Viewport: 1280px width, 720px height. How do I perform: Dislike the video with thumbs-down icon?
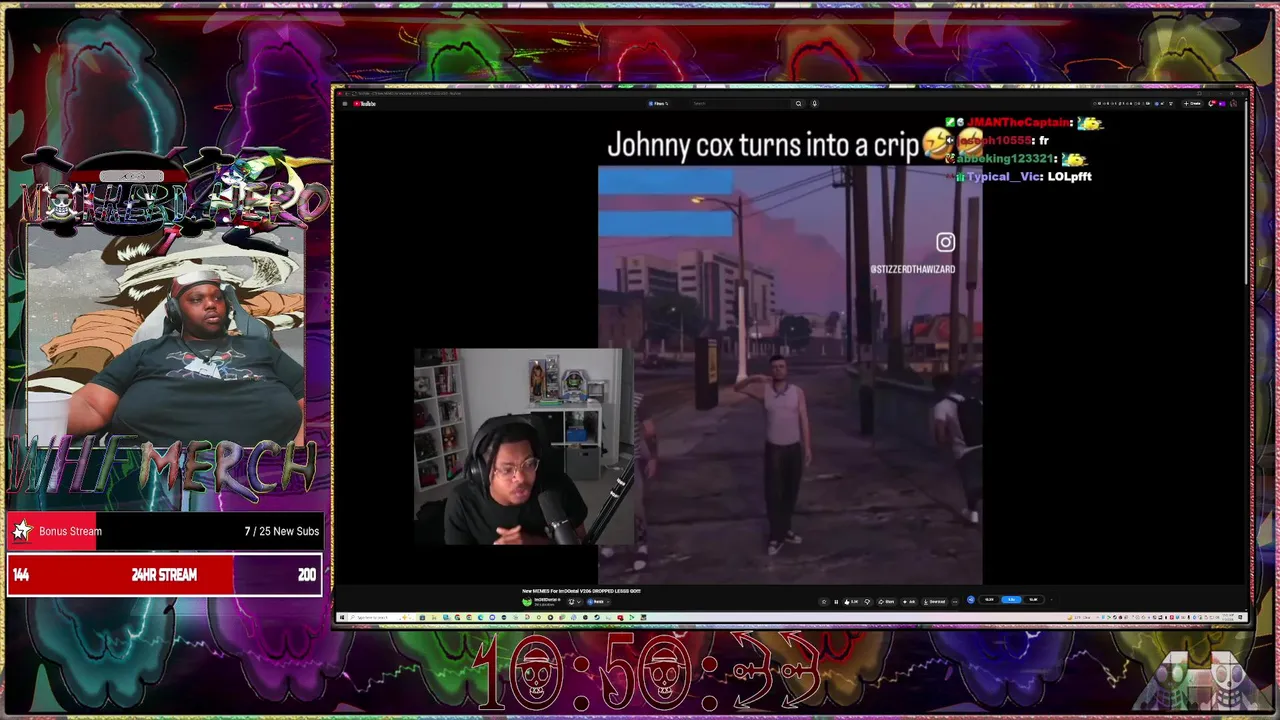(x=867, y=602)
